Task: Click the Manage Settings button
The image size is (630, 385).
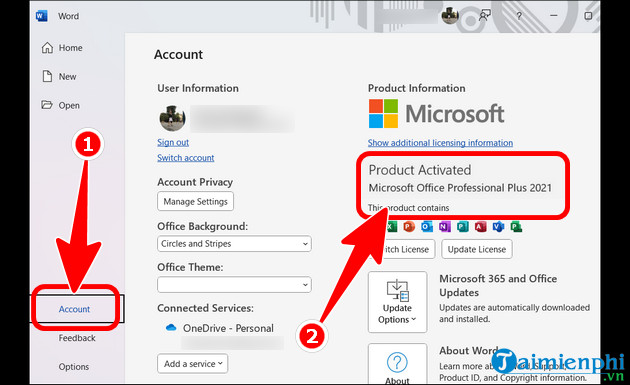Action: tap(195, 201)
